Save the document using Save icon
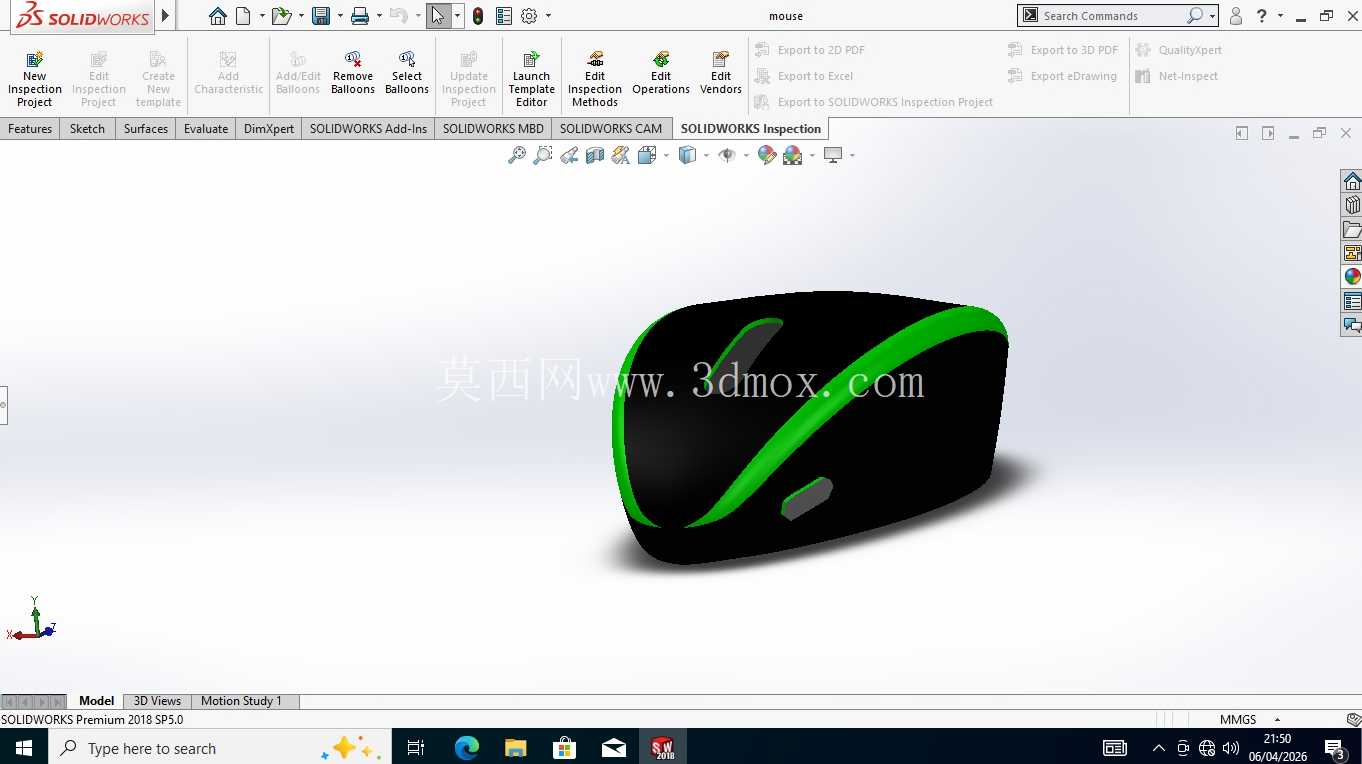 click(x=321, y=16)
